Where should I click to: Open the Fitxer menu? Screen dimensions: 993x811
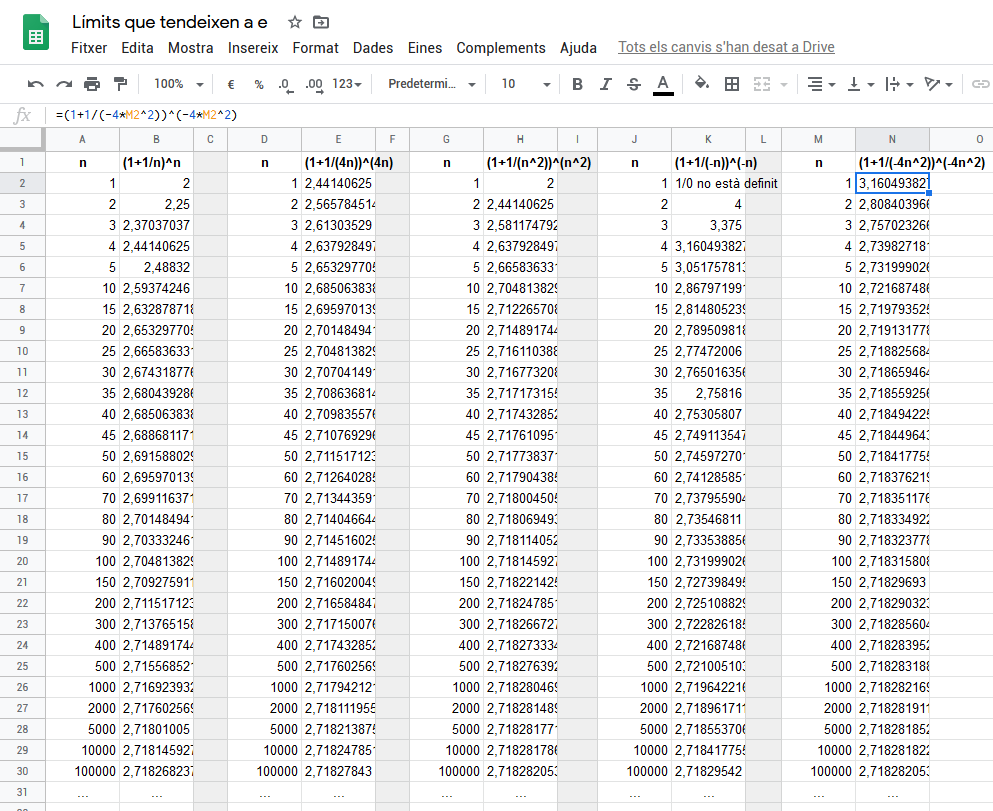89,48
